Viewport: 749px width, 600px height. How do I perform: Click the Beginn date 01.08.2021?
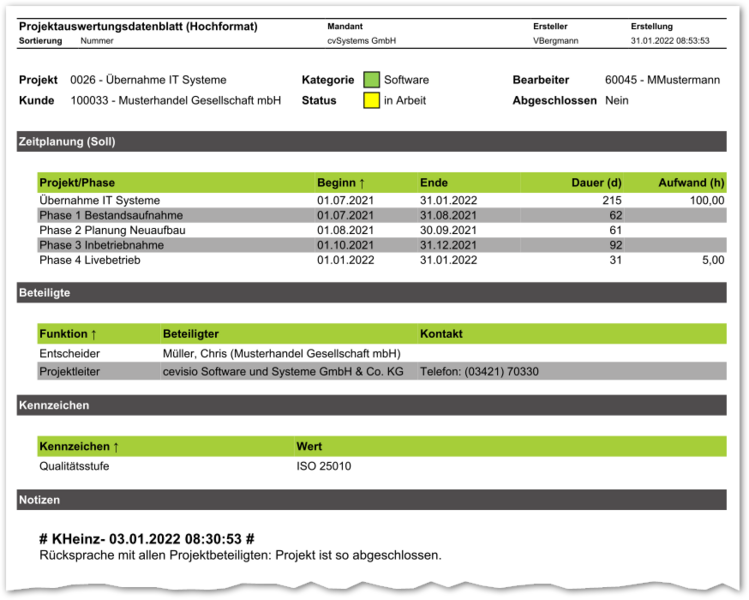point(345,230)
